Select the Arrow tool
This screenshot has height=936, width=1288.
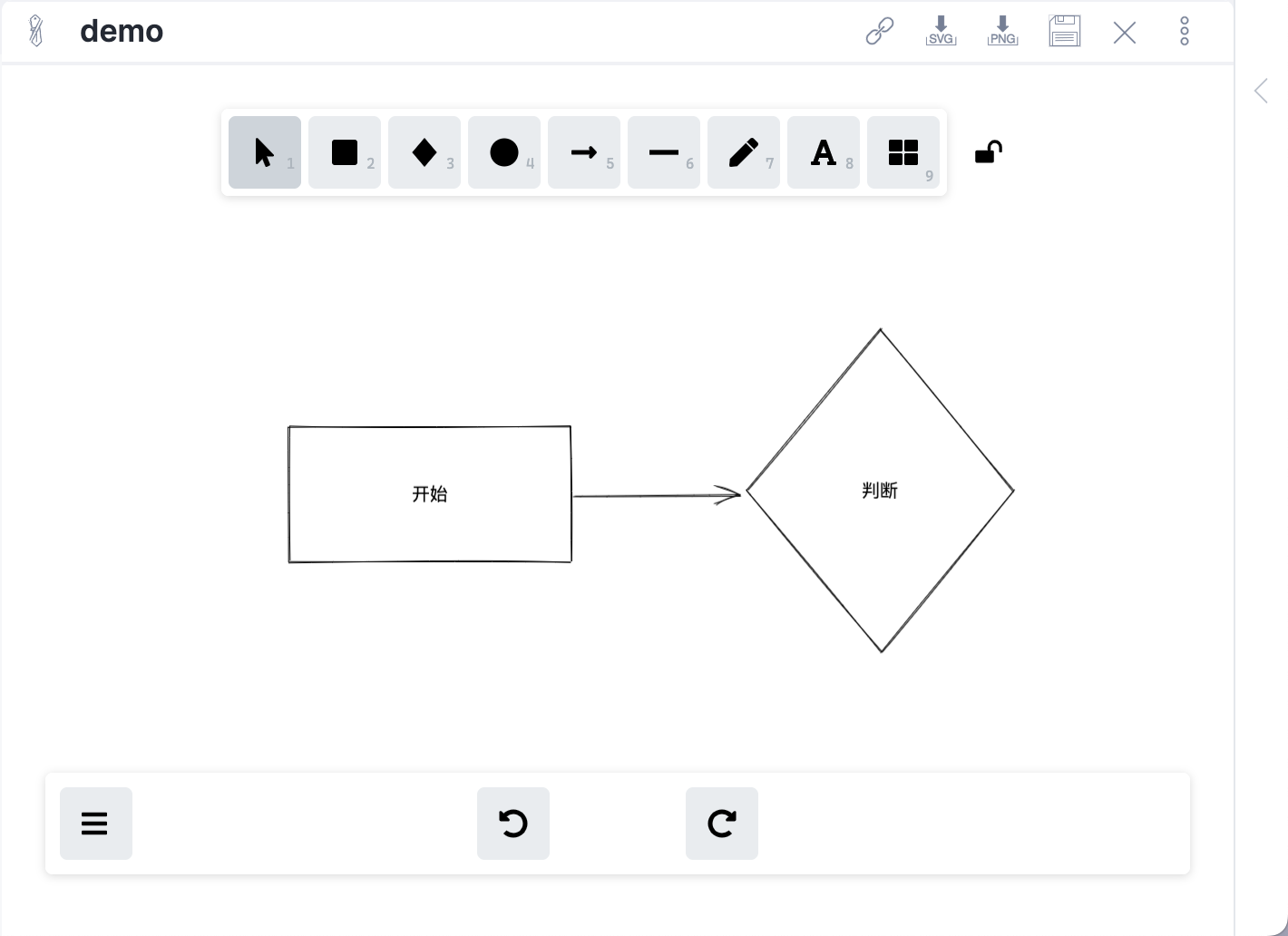(x=584, y=152)
